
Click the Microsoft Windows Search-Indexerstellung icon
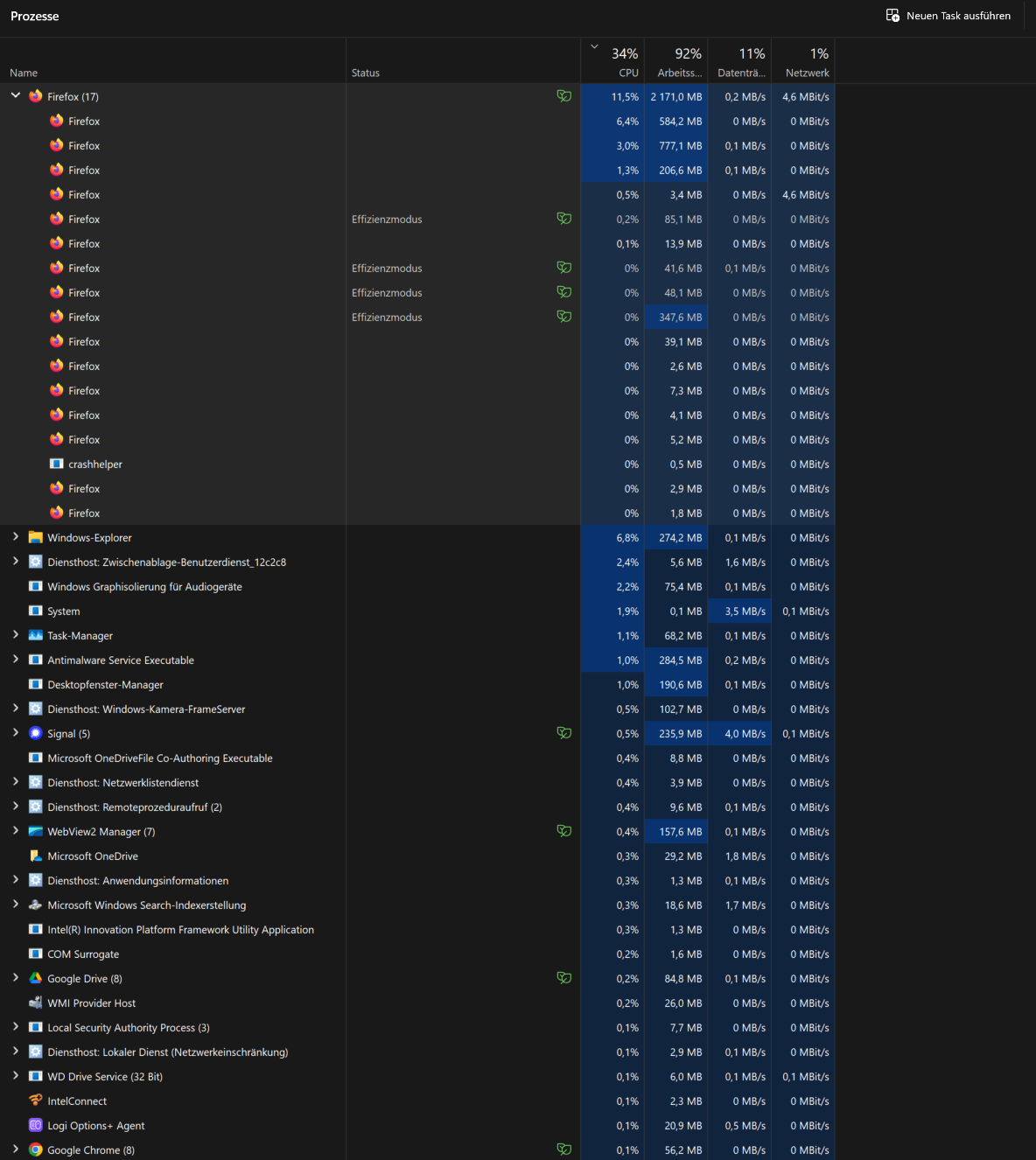coord(36,905)
